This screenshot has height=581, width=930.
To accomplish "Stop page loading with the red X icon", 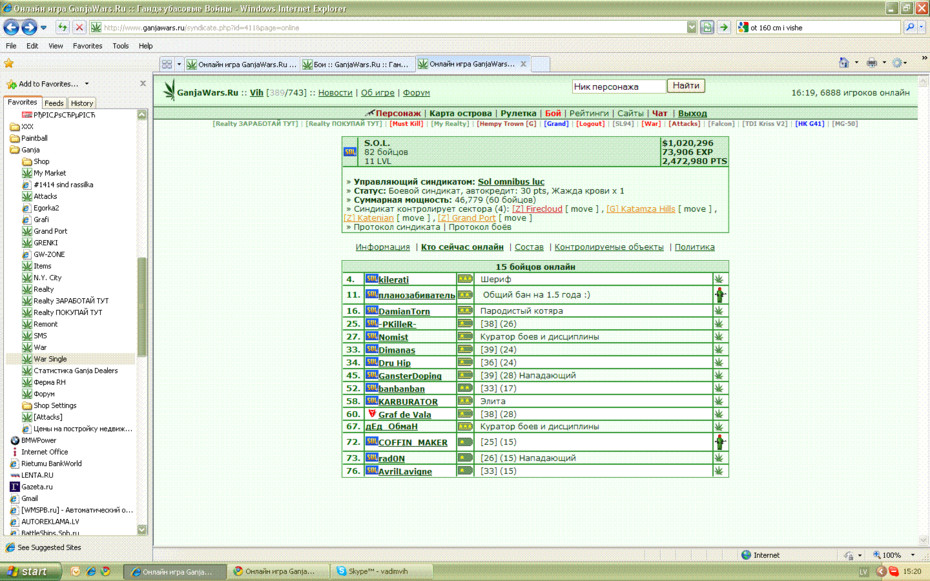I will pyautogui.click(x=79, y=27).
